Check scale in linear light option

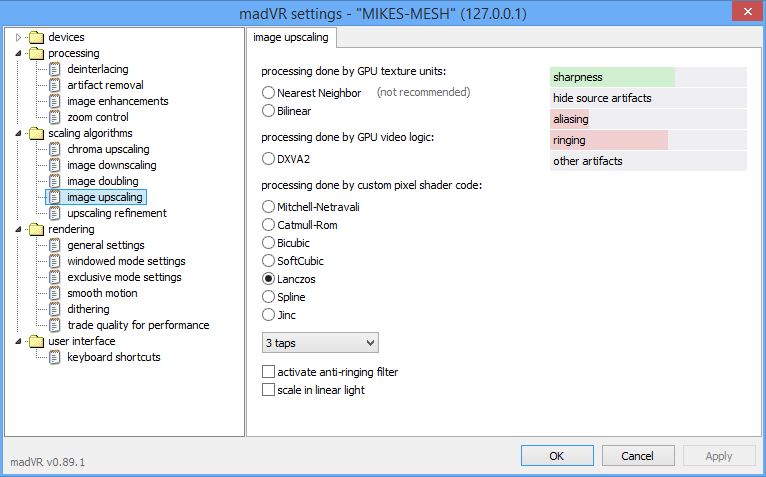click(268, 390)
